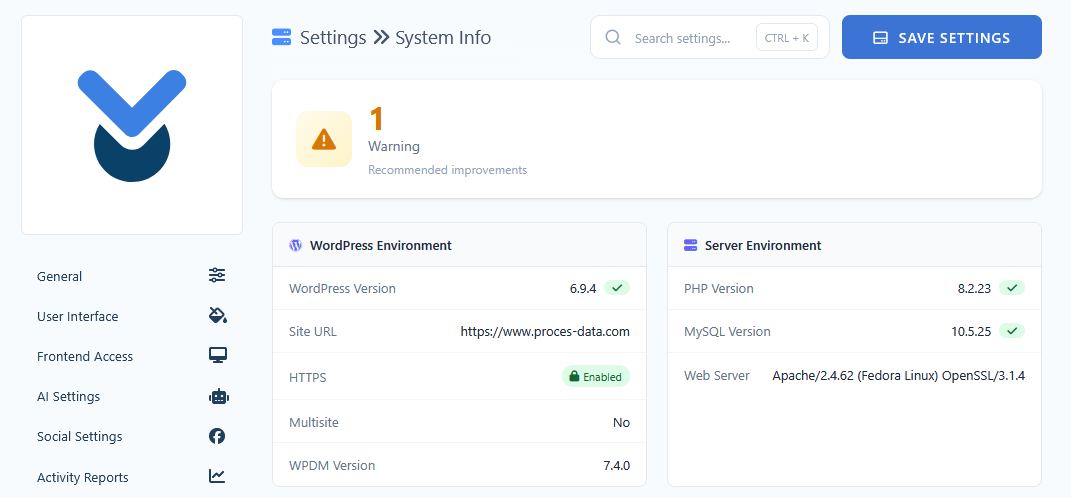This screenshot has height=498, width=1071.
Task: Open the User Interface settings tab
Action: point(132,316)
